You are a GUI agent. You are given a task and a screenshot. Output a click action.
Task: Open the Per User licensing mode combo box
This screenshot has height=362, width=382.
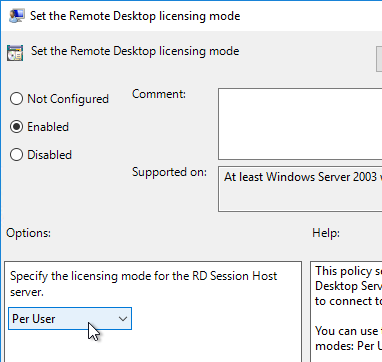pos(70,319)
